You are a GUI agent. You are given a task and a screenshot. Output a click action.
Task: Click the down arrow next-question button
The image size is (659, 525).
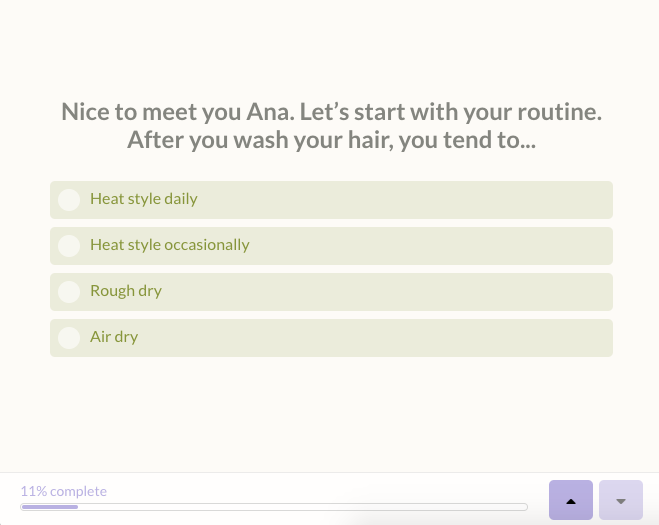[620, 500]
